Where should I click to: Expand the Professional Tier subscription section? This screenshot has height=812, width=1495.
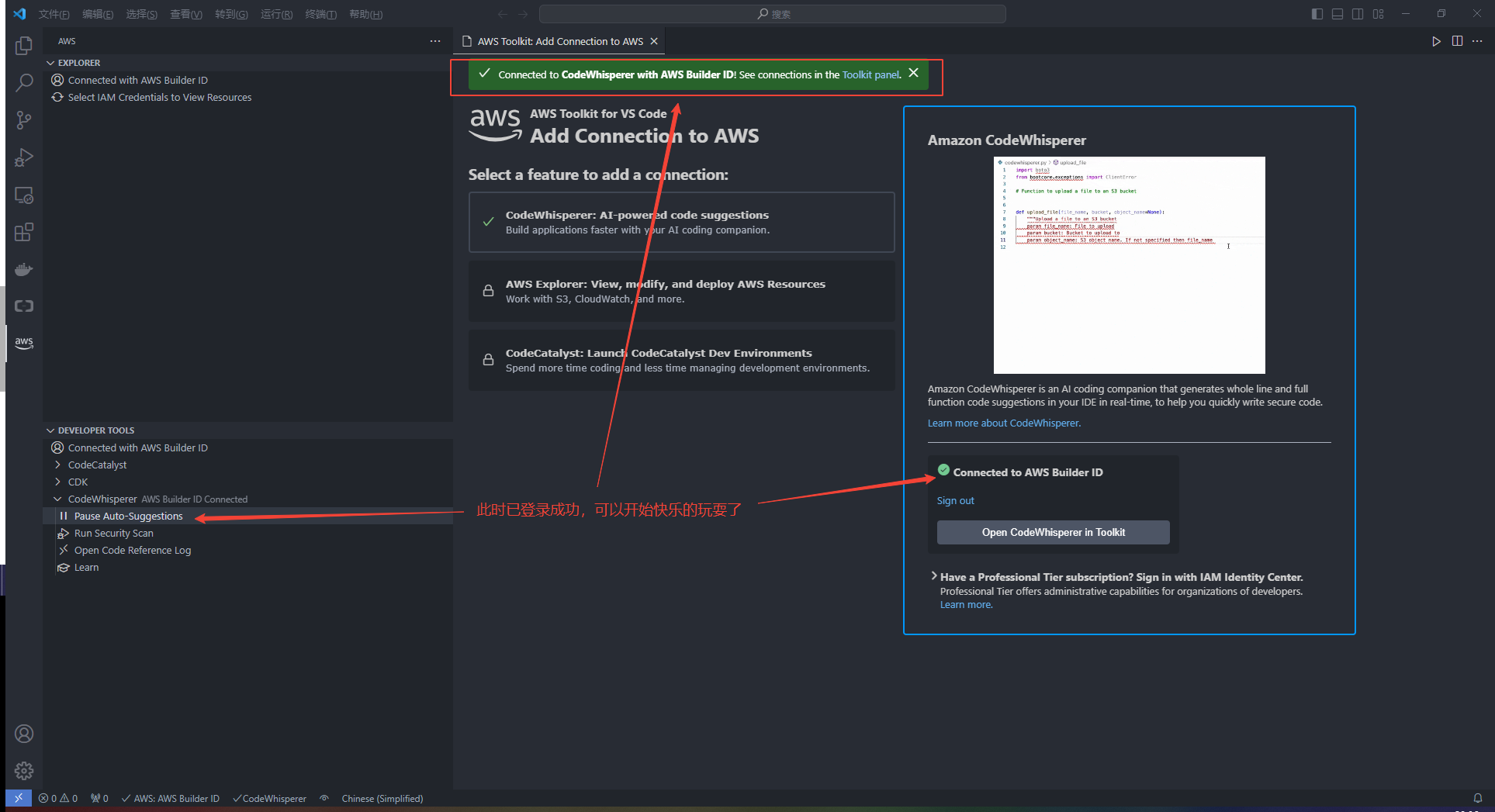coord(934,576)
